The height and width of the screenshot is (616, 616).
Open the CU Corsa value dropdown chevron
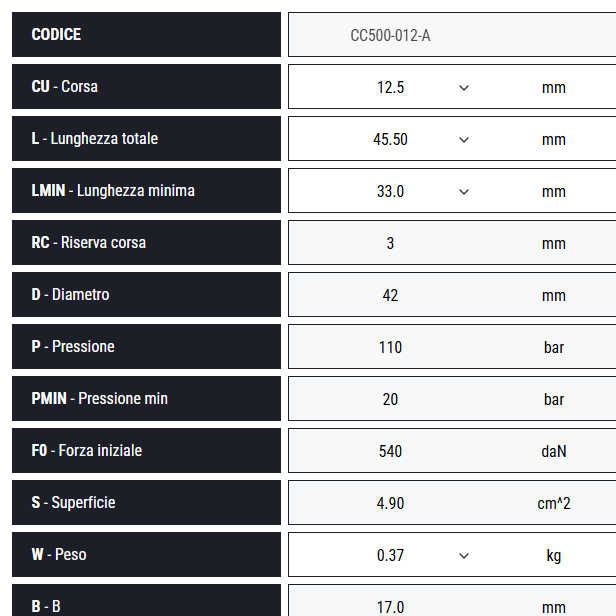[x=464, y=88]
